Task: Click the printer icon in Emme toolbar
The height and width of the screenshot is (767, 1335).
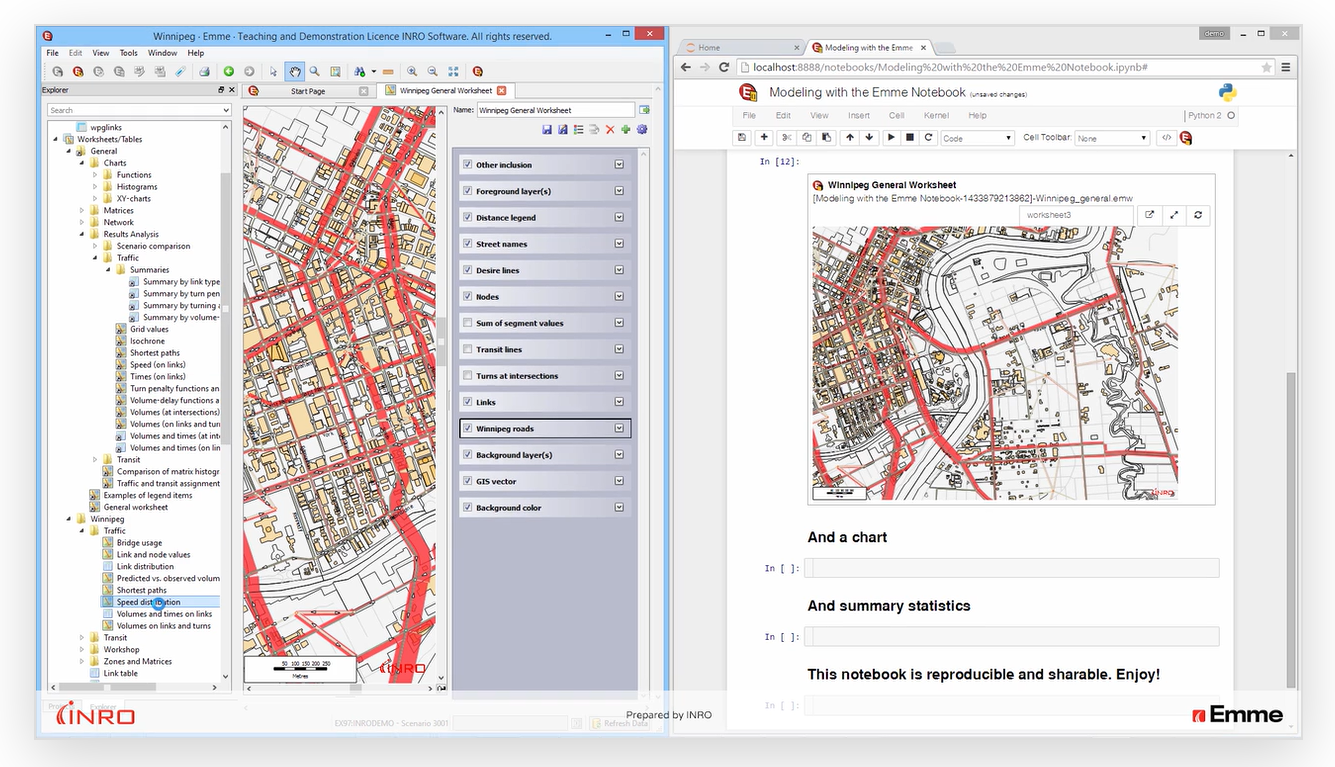Action: click(204, 71)
